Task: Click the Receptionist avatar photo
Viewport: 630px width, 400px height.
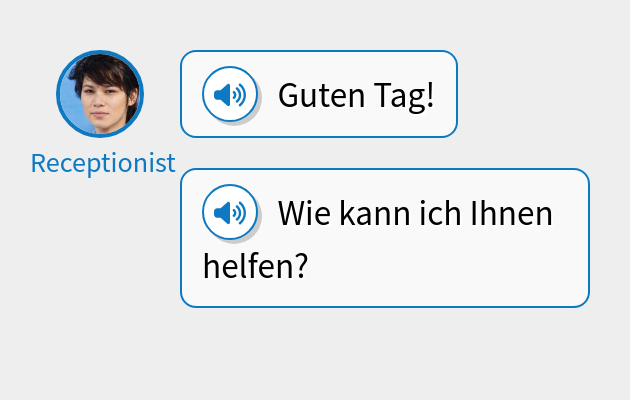Action: tap(100, 93)
